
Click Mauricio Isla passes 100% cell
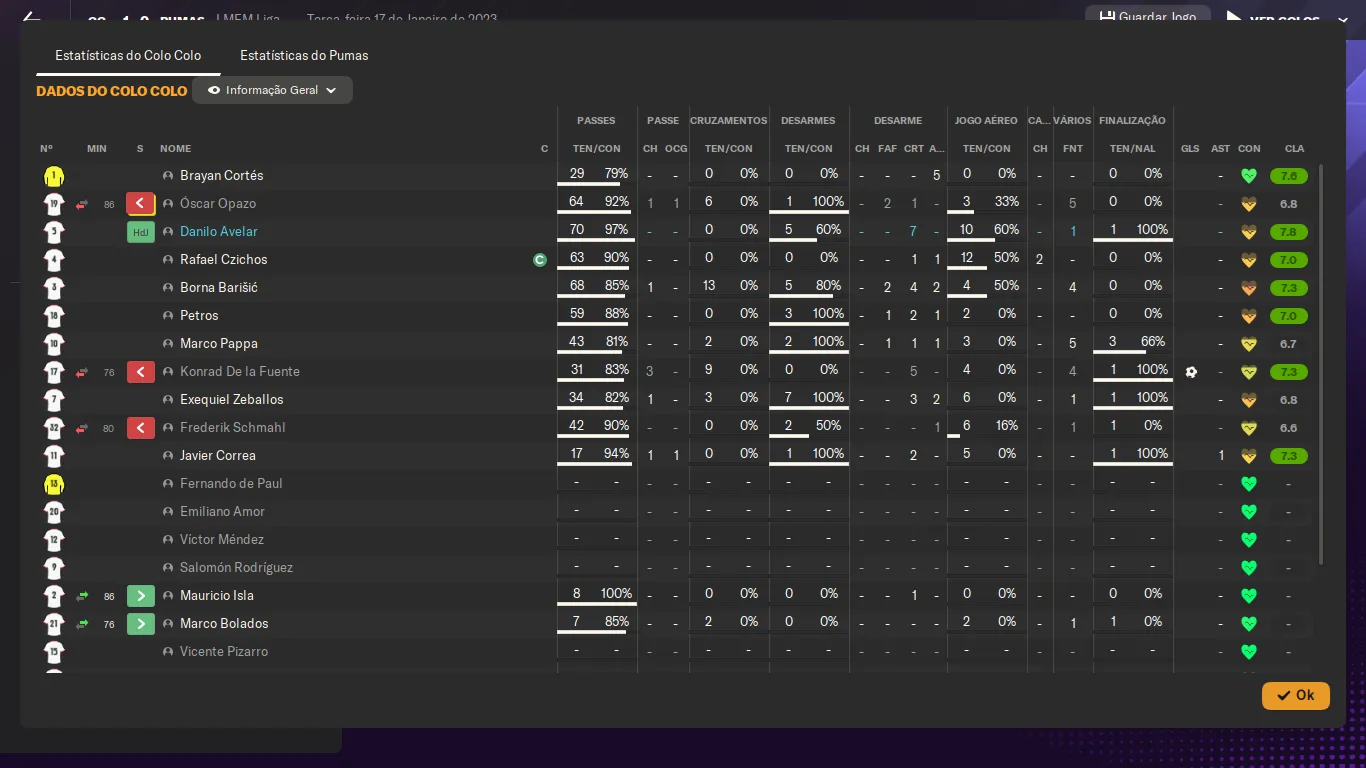pyautogui.click(x=616, y=594)
